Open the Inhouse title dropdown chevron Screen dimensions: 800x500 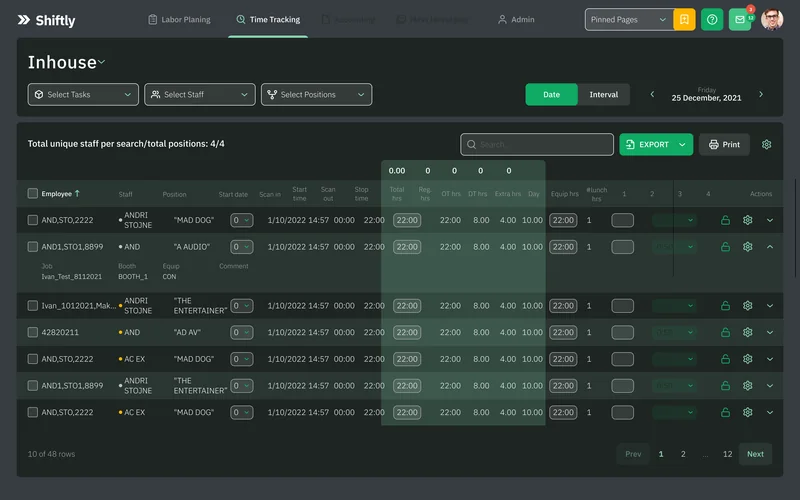102,62
